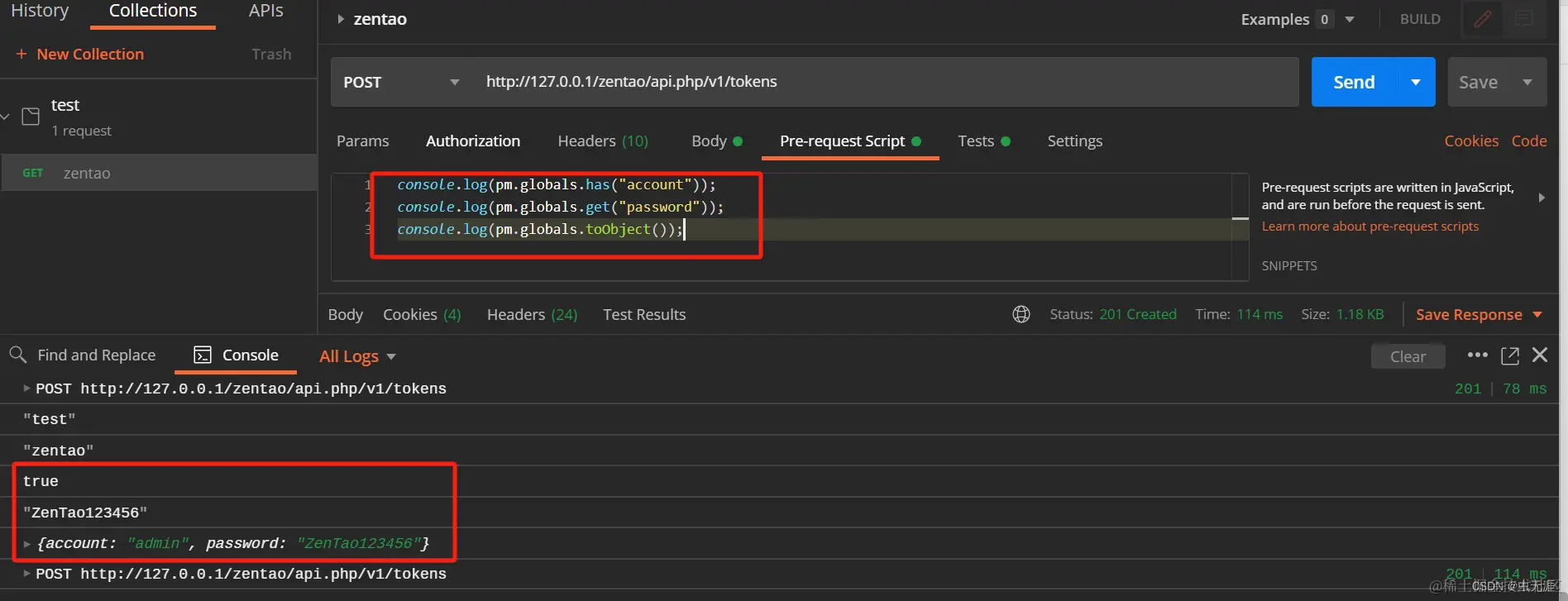
Task: Click the "ZenTao123456" console output line
Action: point(85,513)
